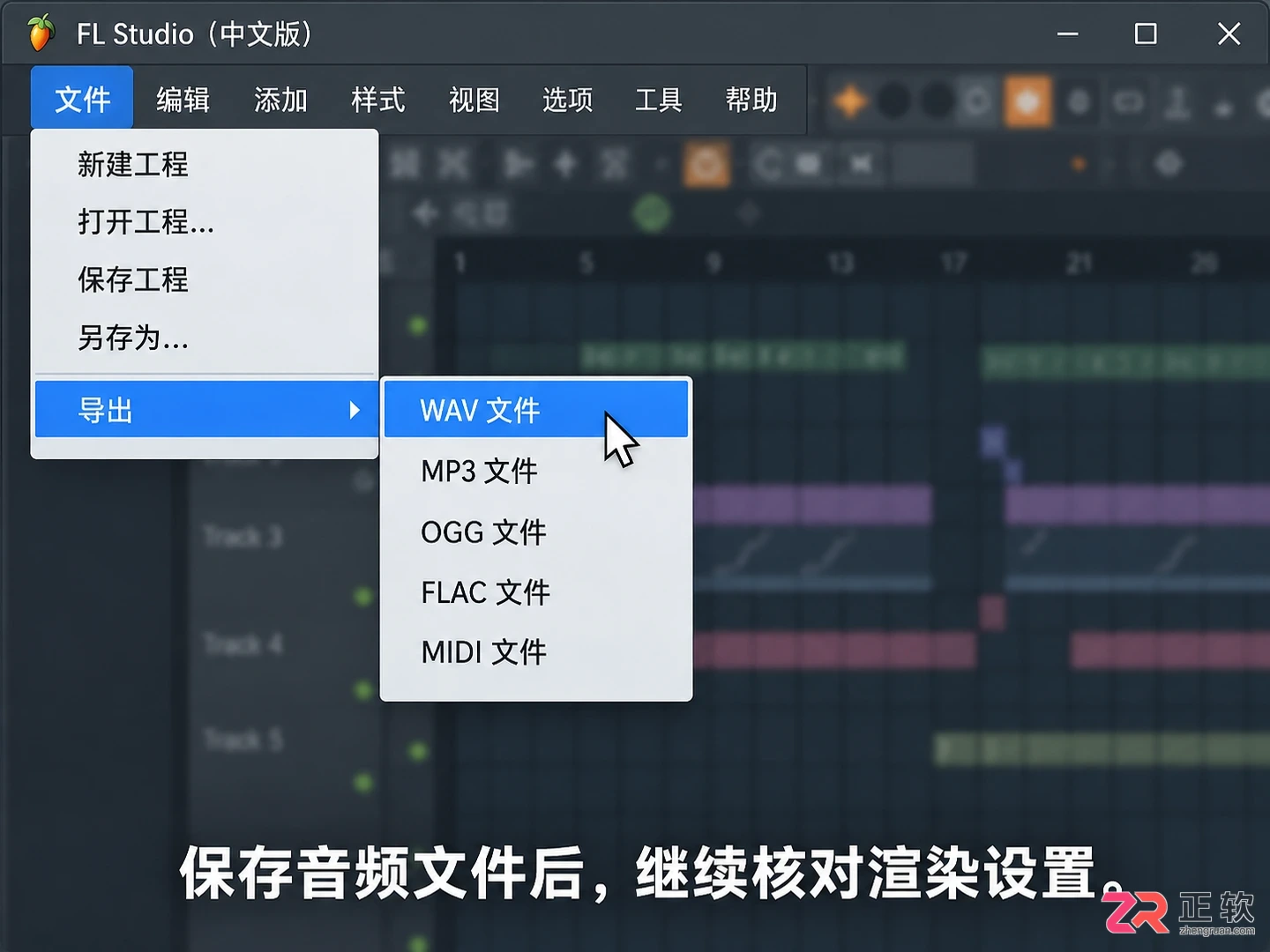Jump to bar 1 on the playlist ruler

tap(459, 262)
